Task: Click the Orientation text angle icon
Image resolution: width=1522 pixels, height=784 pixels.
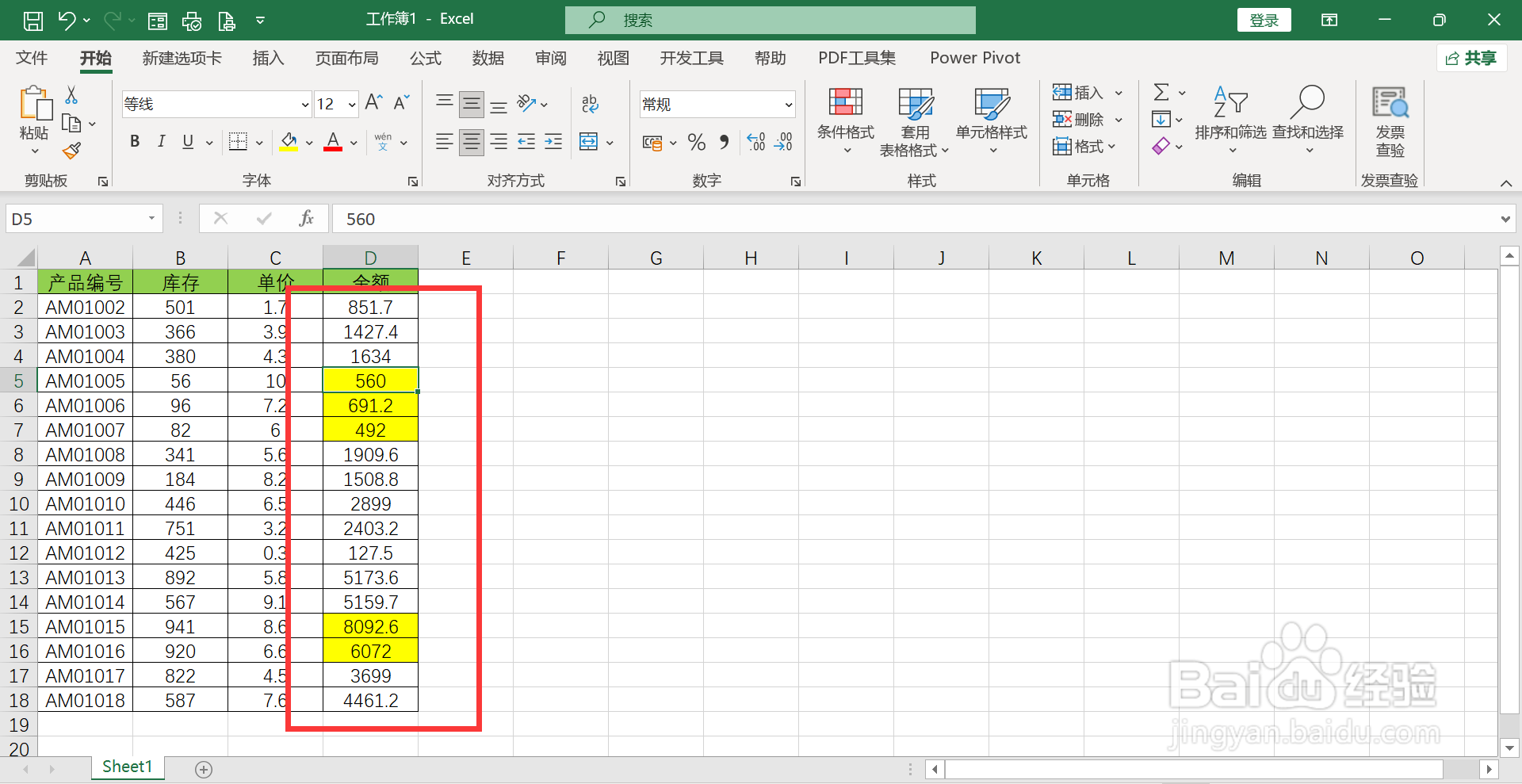Action: tap(526, 103)
